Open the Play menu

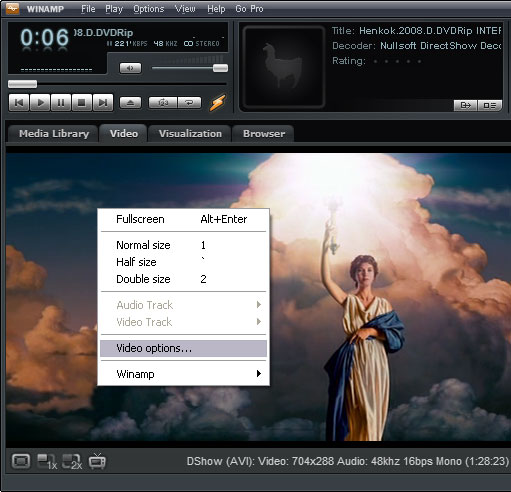(114, 9)
